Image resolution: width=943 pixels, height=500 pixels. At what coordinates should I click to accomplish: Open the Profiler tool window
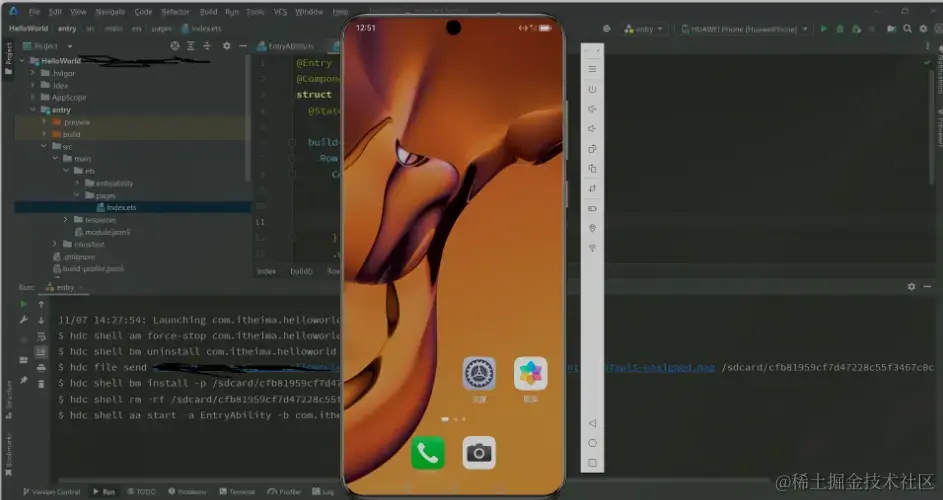pos(284,492)
